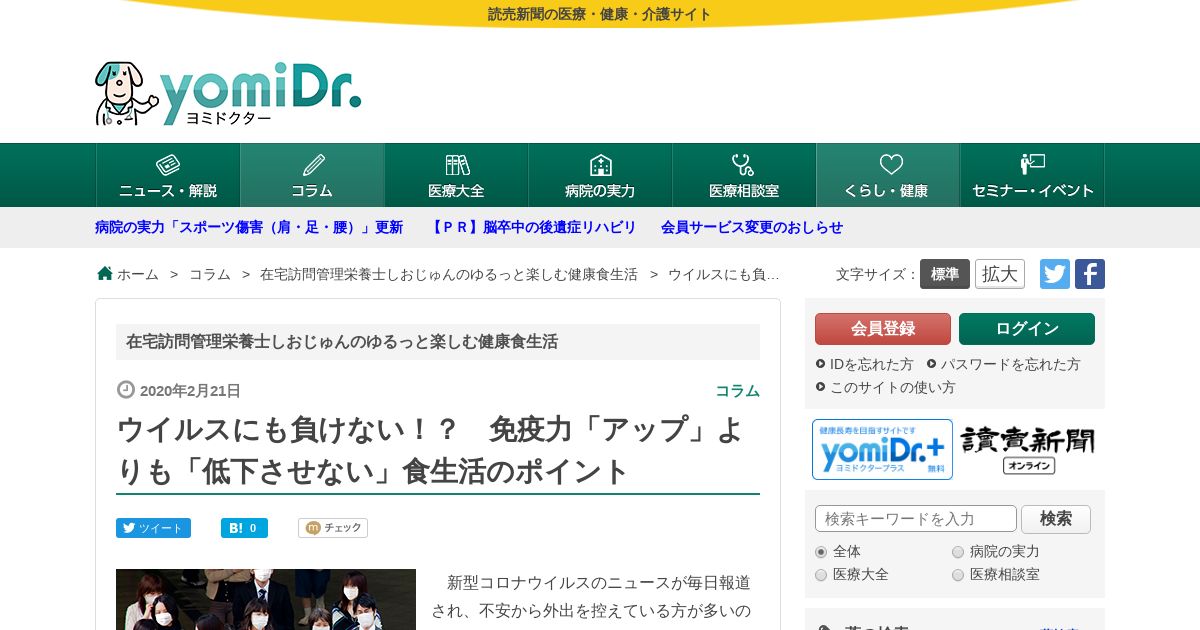
Task: Open Facebook icon near text size
Action: [1090, 274]
